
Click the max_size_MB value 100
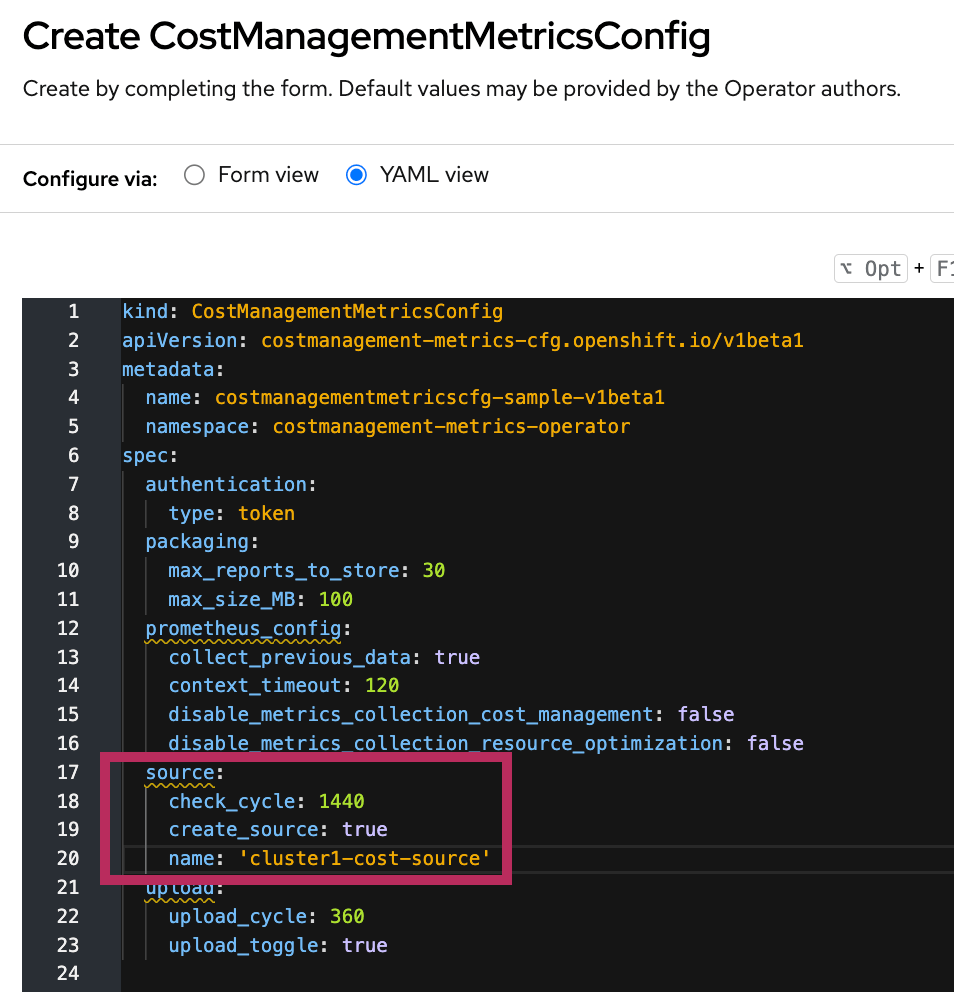336,600
